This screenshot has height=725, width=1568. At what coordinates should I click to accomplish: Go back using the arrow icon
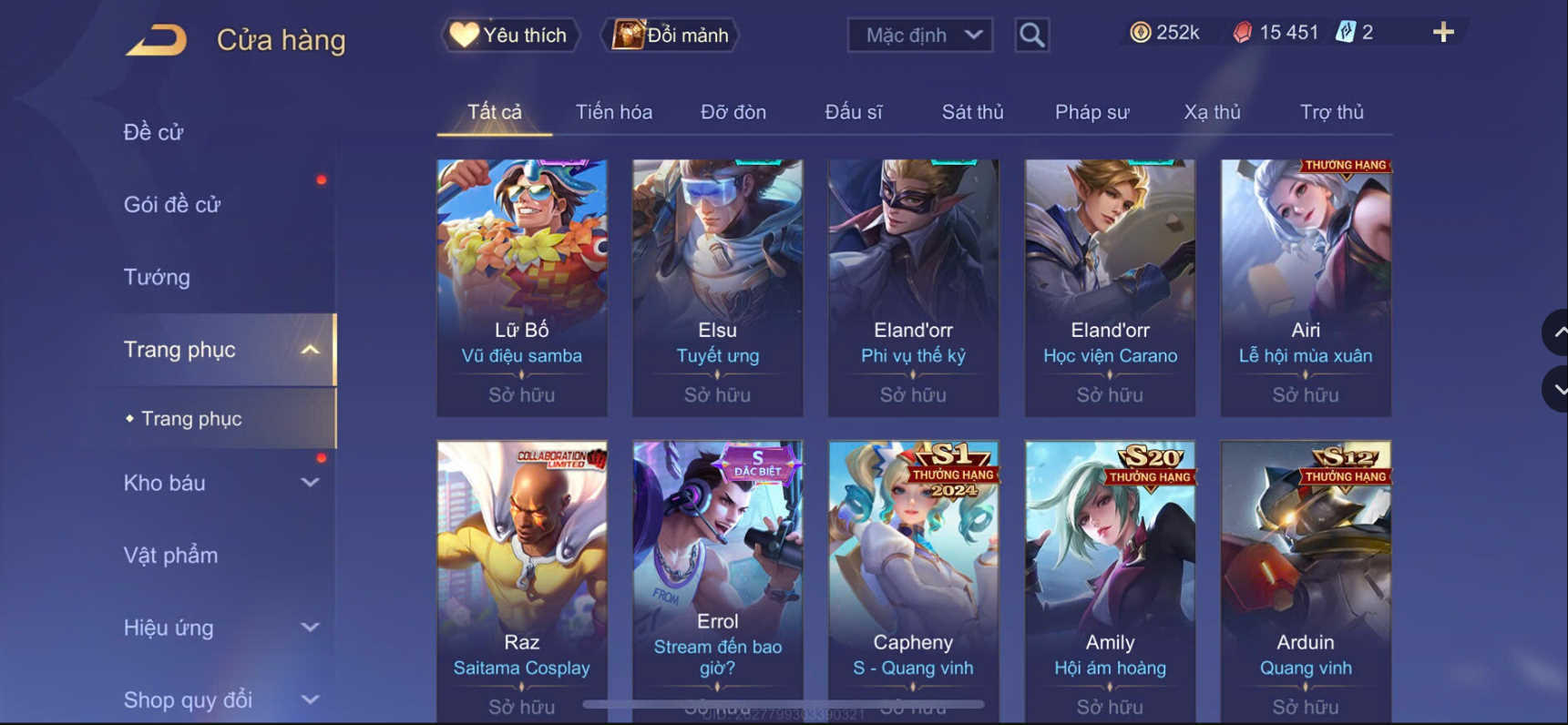coord(156,40)
